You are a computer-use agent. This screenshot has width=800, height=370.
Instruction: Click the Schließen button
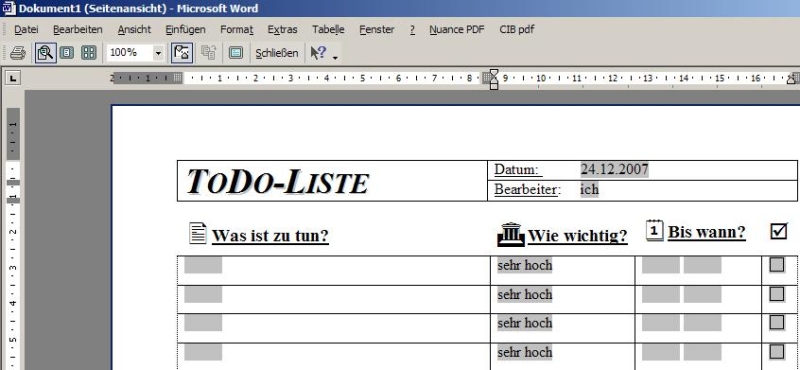(277, 53)
